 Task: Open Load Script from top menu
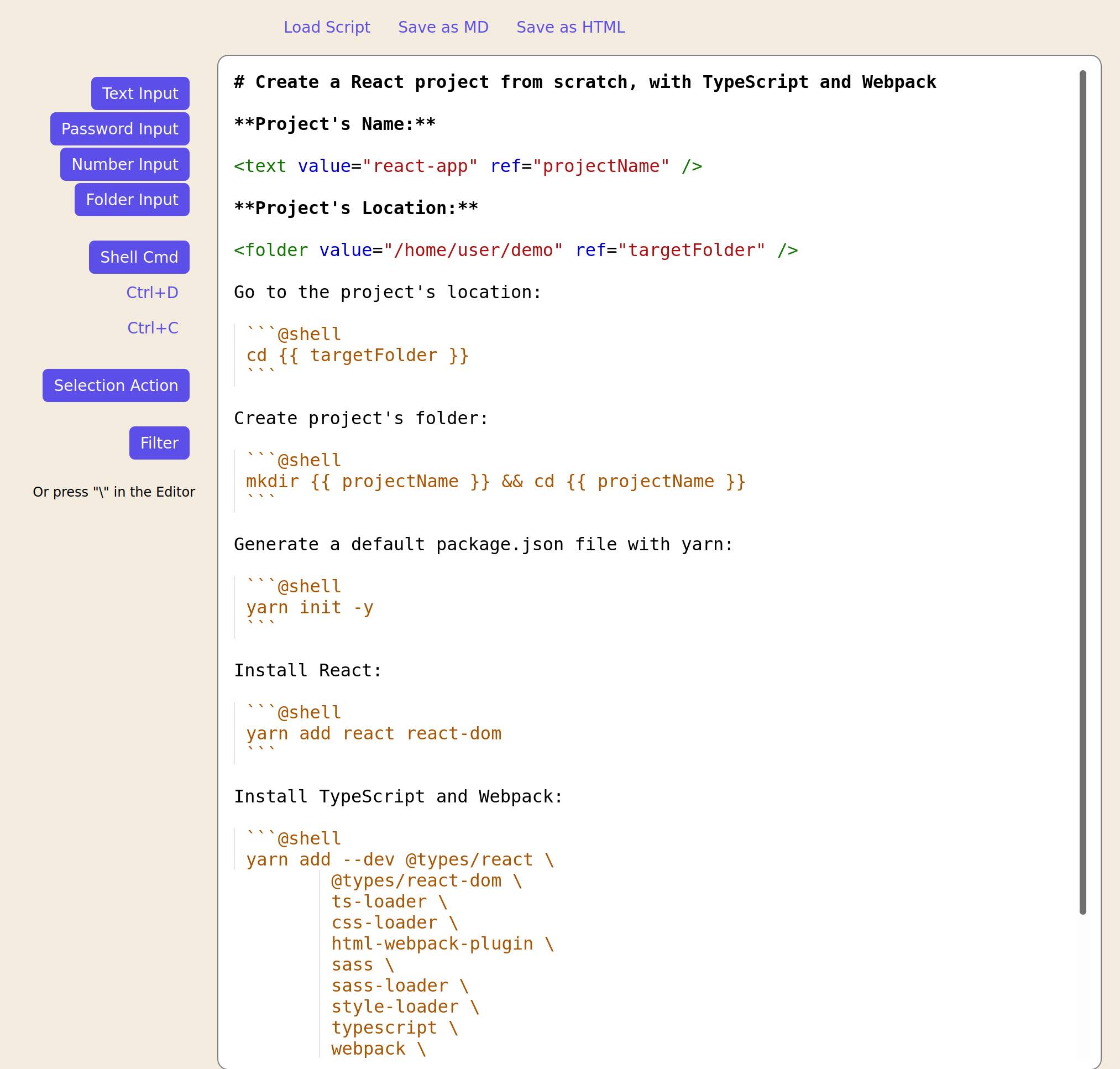pos(327,27)
